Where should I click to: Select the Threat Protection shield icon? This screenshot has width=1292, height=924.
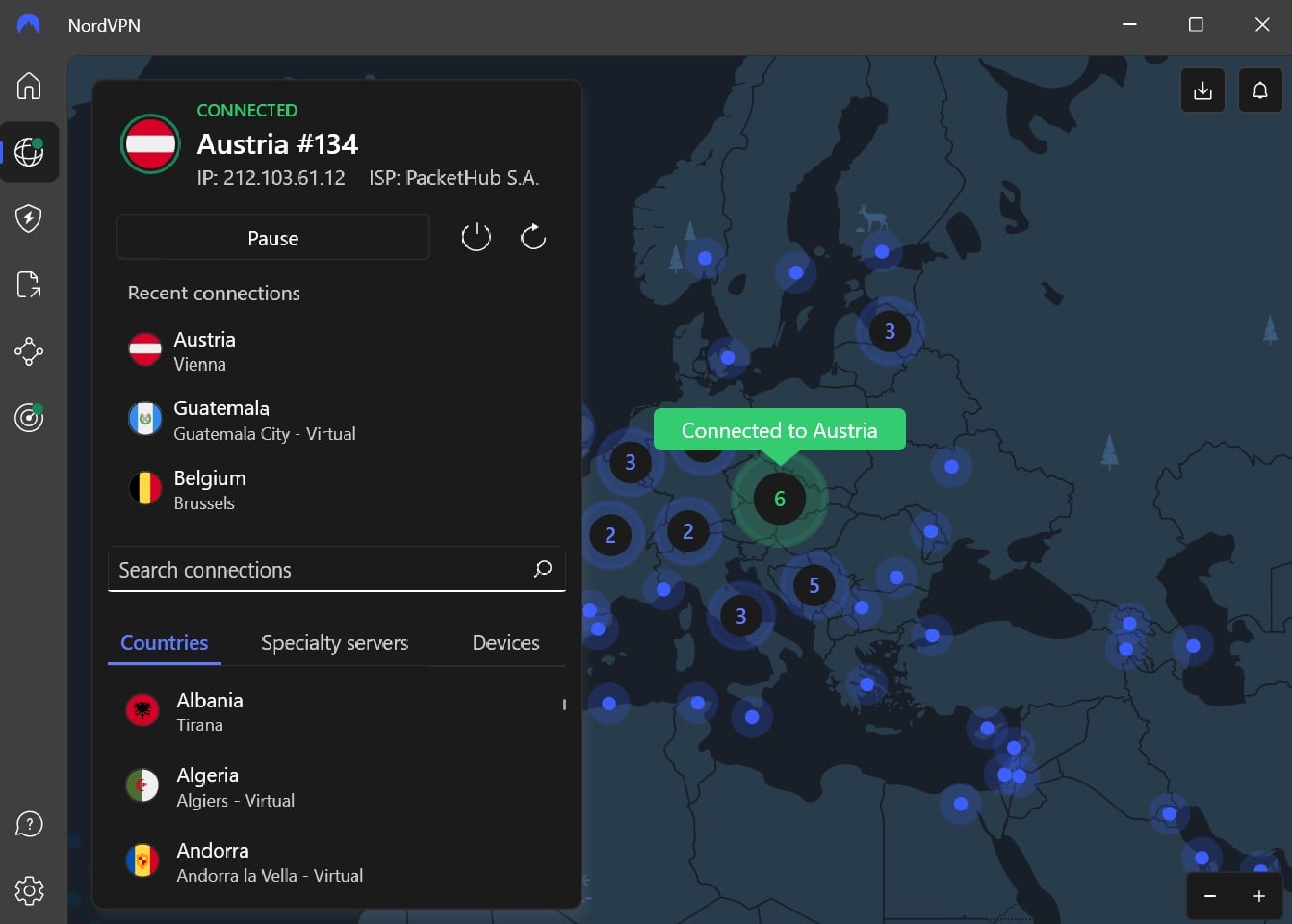coord(29,218)
